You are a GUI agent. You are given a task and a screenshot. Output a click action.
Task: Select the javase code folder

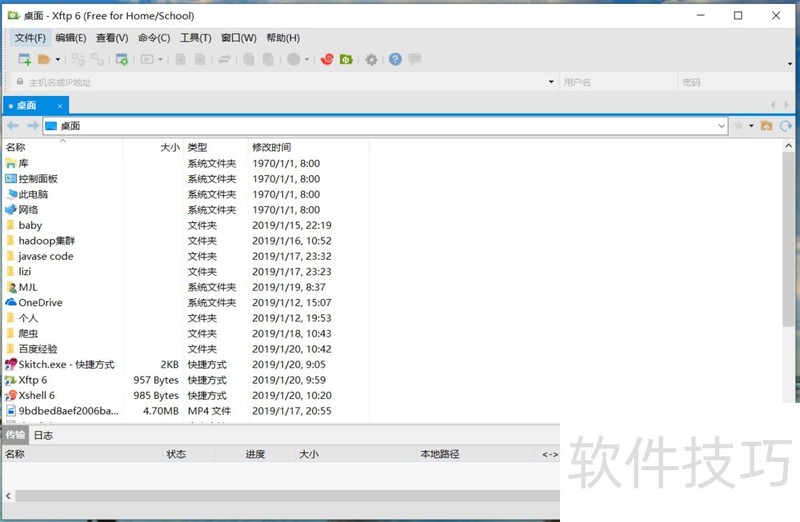46,256
